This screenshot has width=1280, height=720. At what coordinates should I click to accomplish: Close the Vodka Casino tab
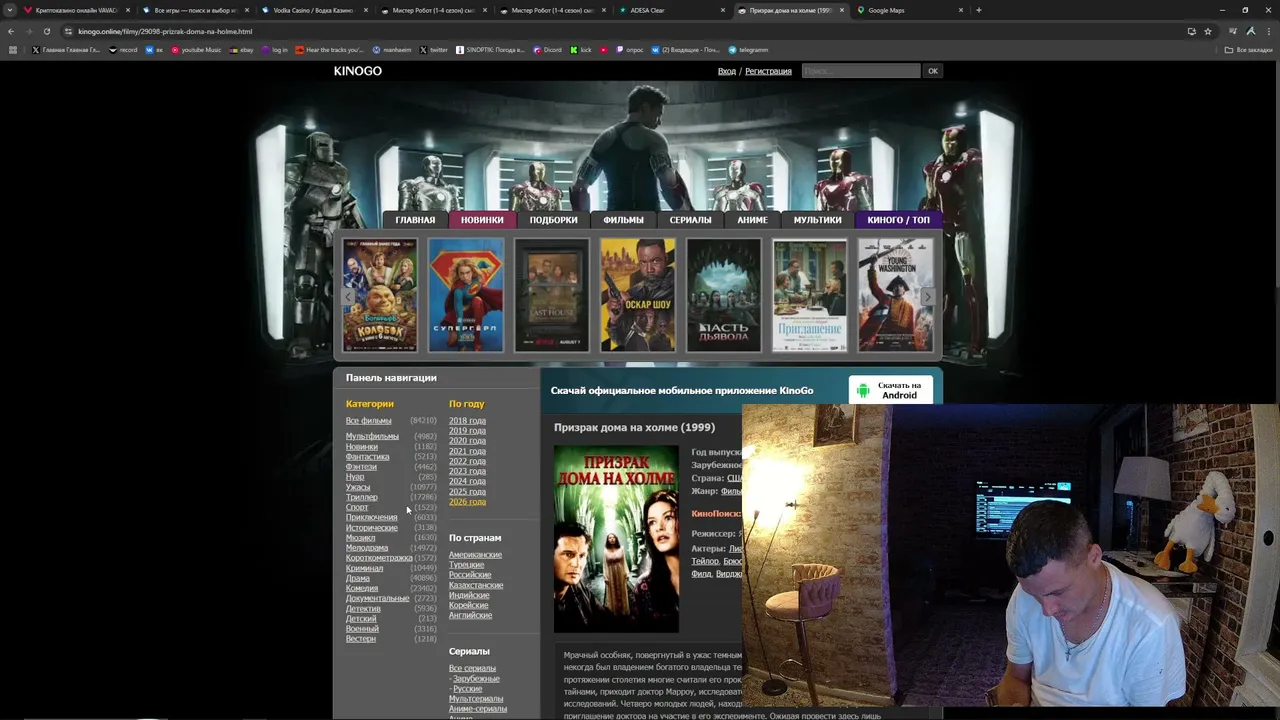click(x=365, y=10)
